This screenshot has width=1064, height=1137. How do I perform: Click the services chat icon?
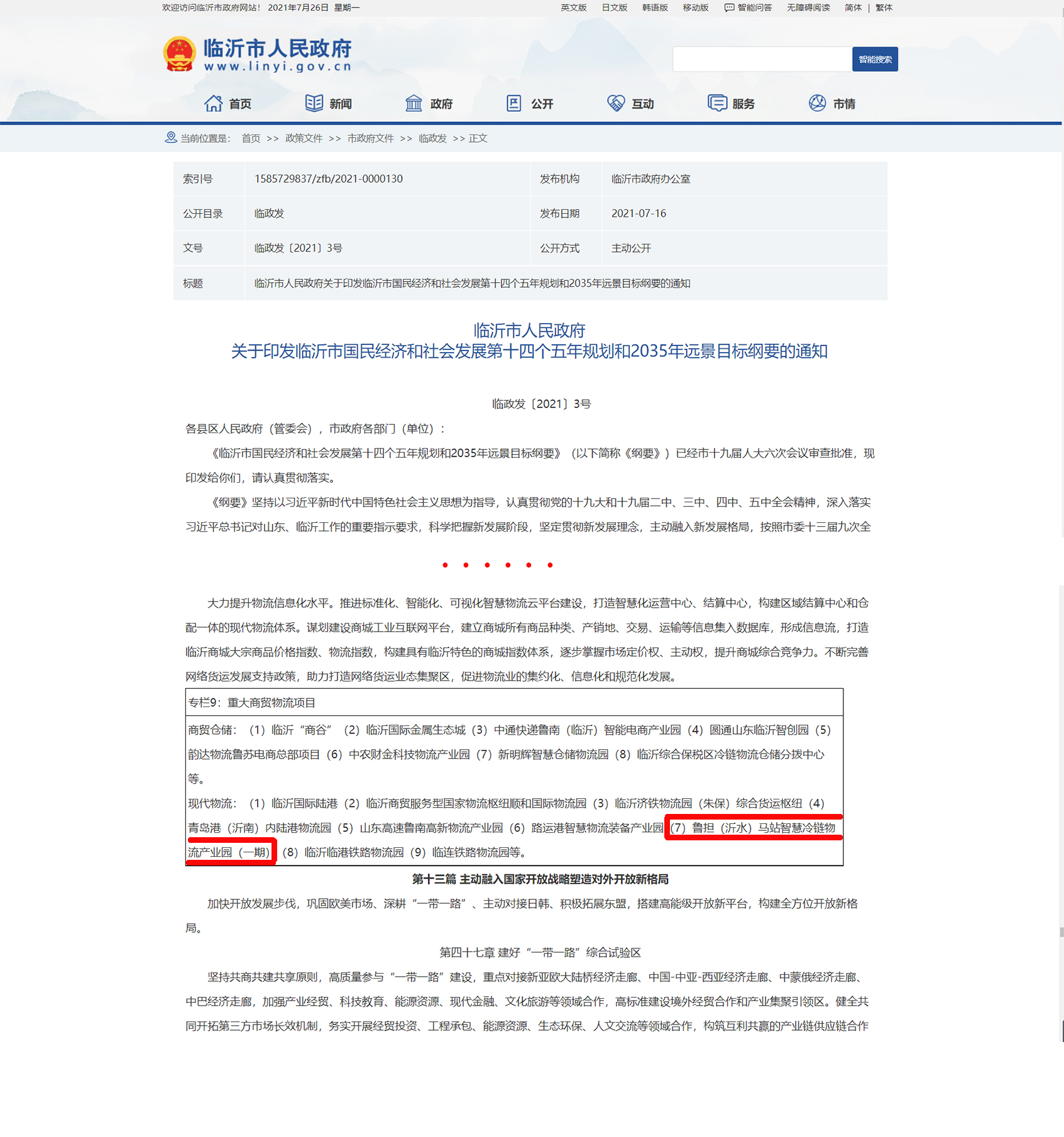(x=716, y=104)
